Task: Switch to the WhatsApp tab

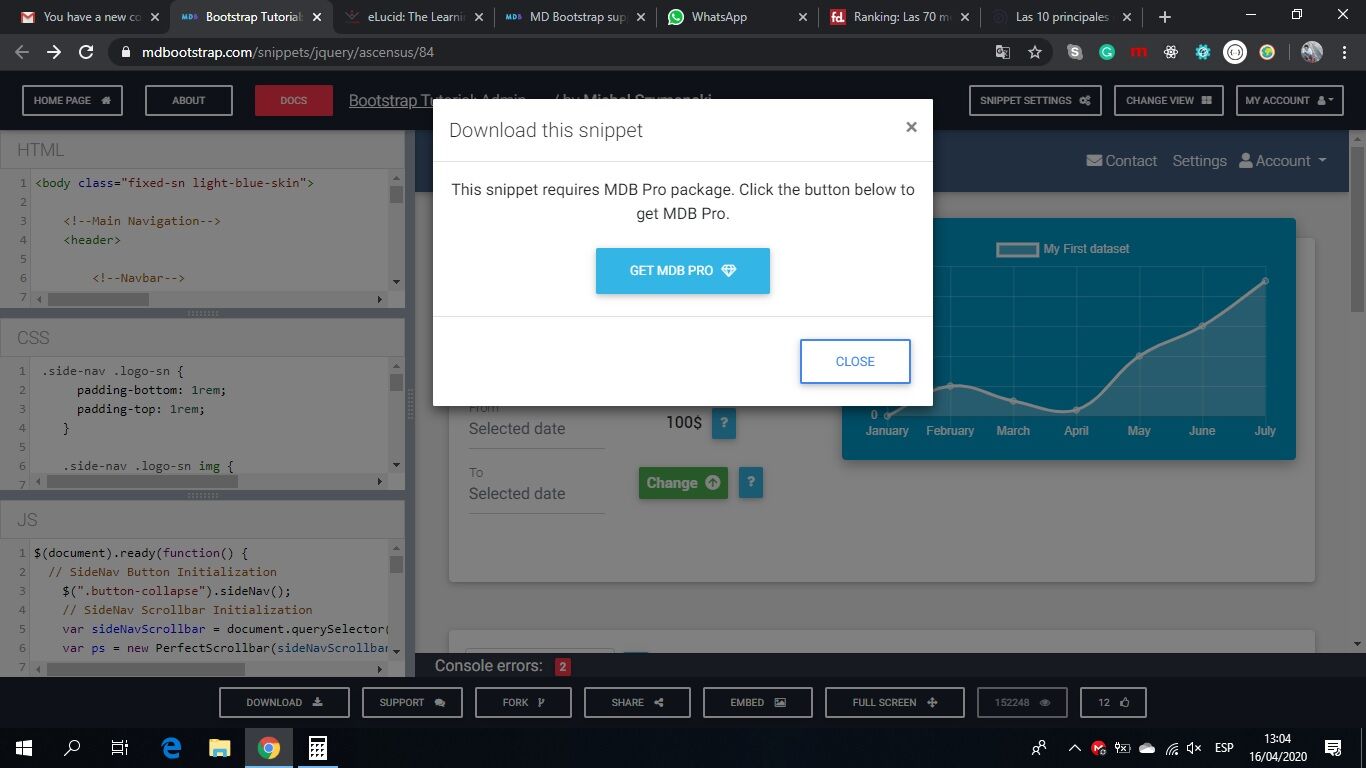Action: point(735,17)
